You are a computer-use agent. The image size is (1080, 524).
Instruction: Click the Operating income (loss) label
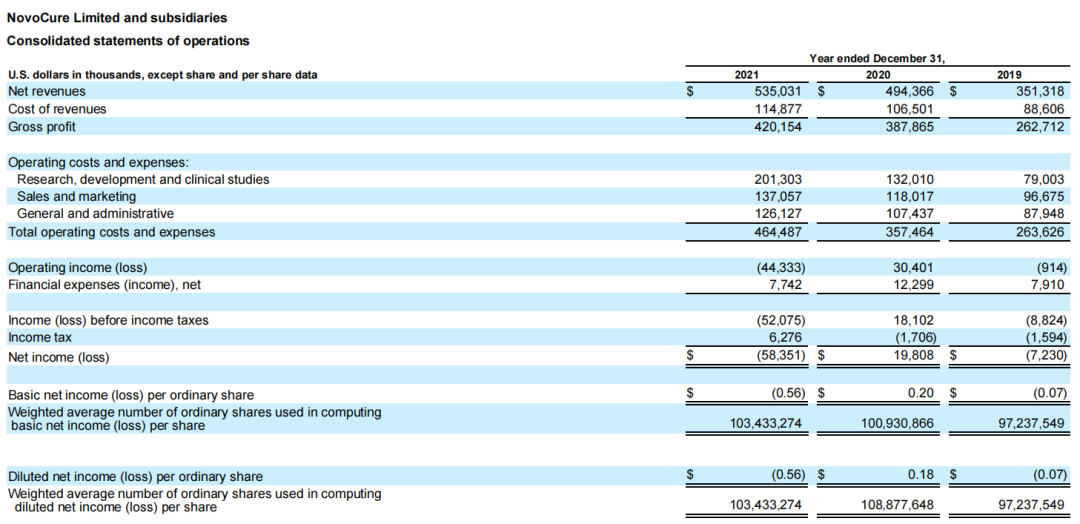[x=77, y=267]
